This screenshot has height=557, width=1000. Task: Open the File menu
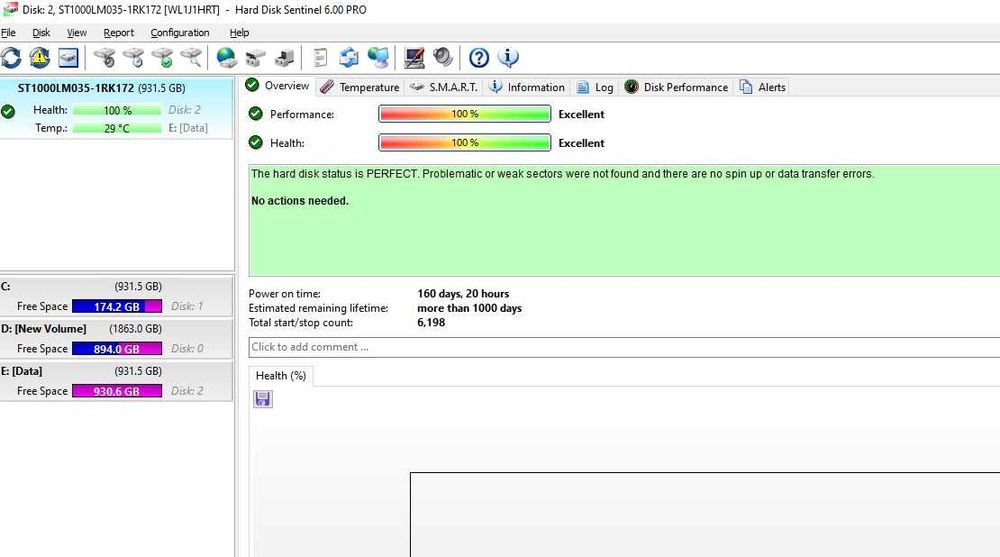pyautogui.click(x=8, y=33)
